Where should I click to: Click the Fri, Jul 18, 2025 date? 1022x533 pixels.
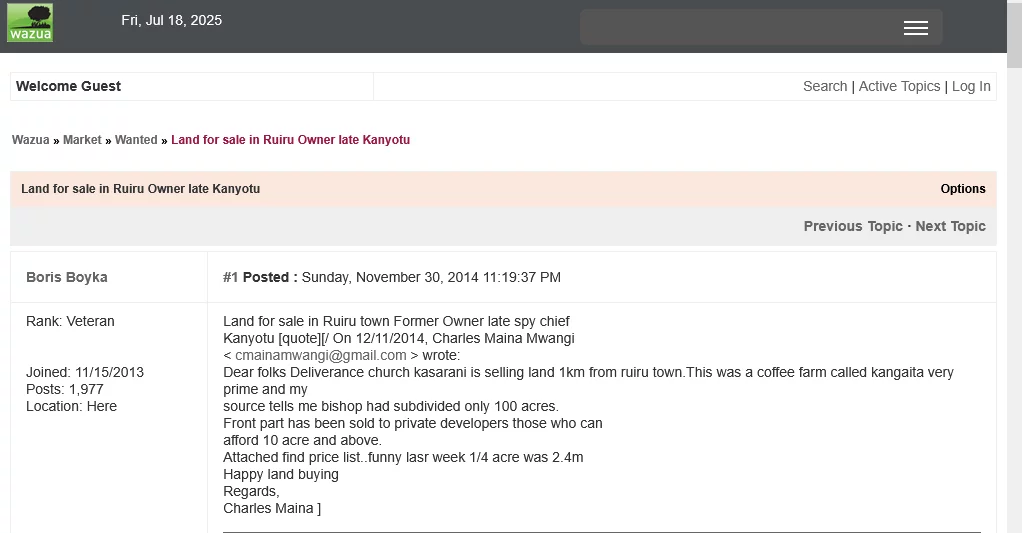pyautogui.click(x=171, y=20)
